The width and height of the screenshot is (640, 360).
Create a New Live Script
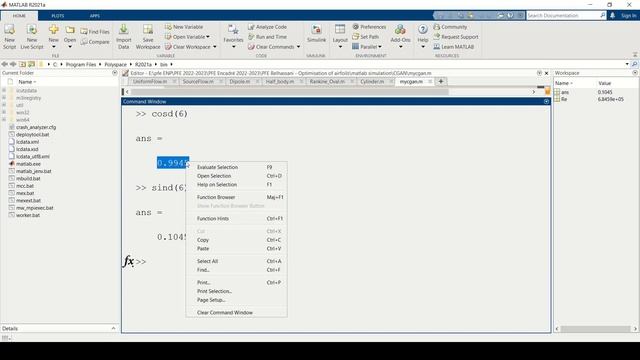[32, 37]
